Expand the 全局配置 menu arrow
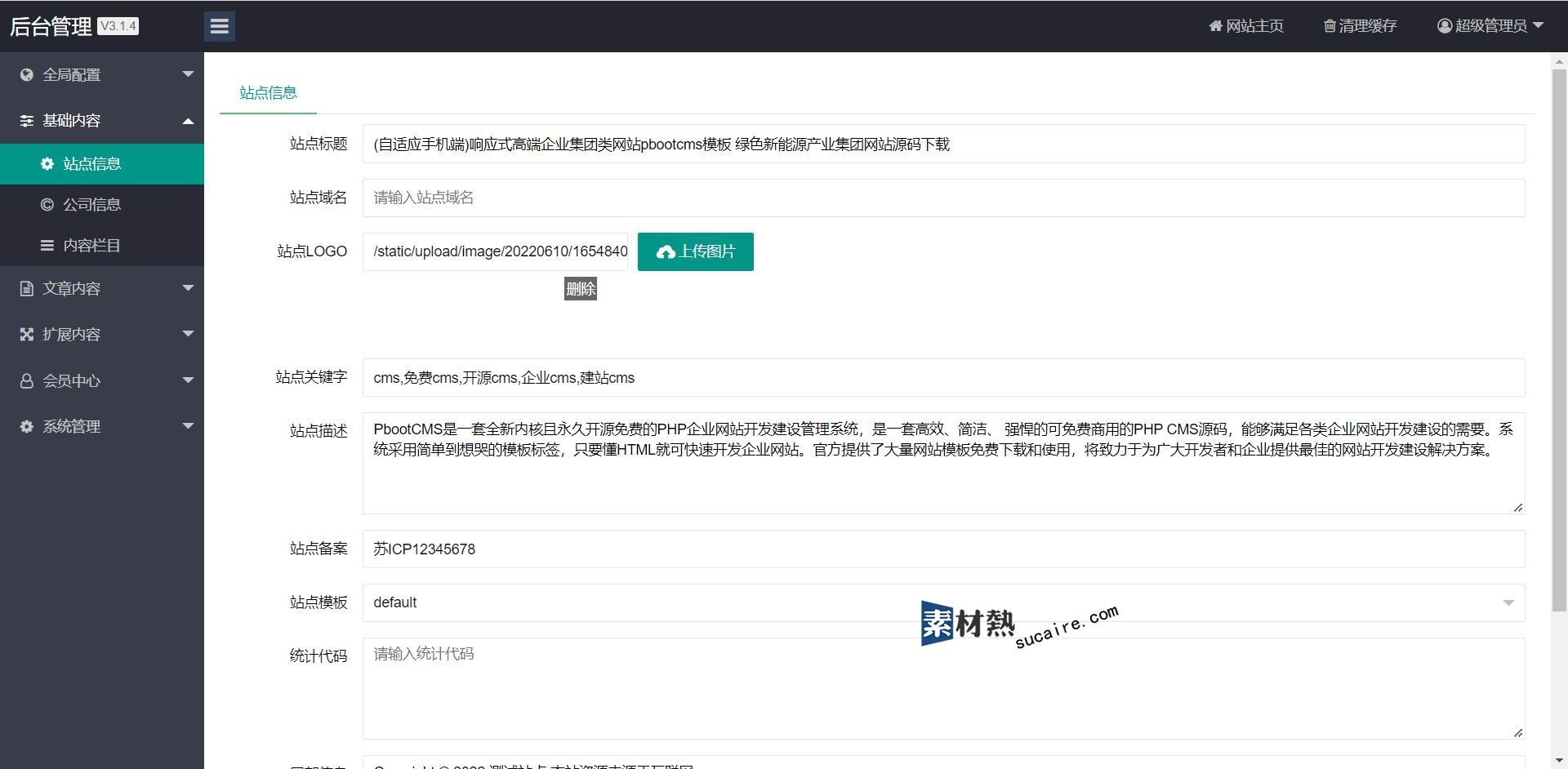 coord(188,74)
